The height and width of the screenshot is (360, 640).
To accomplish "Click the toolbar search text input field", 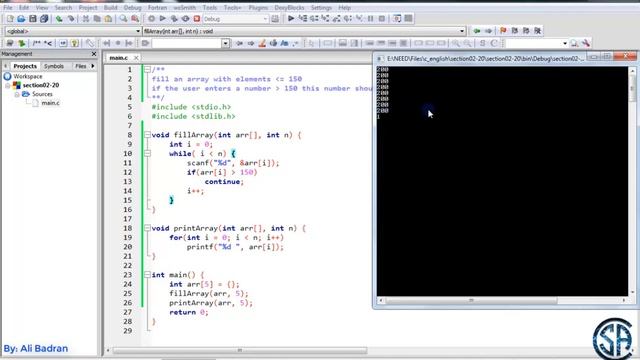I will coord(187,43).
